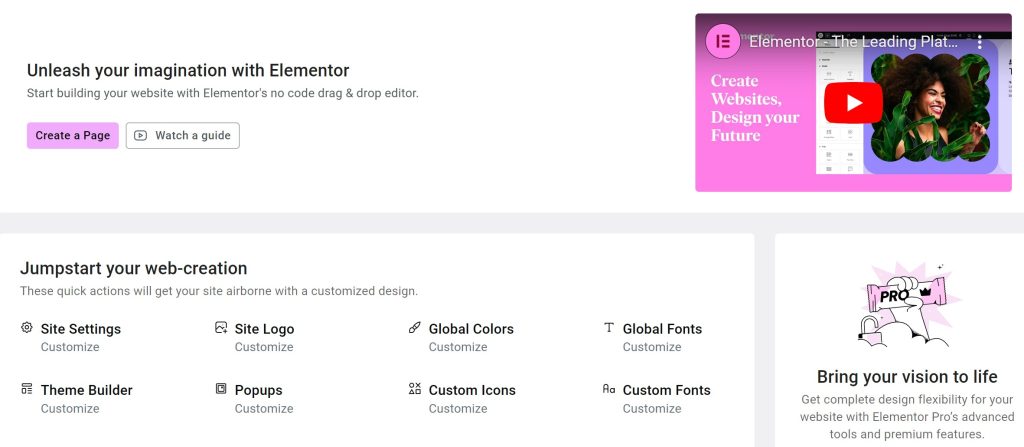Open the Site Settings link
This screenshot has width=1024, height=447.
pyautogui.click(x=81, y=329)
